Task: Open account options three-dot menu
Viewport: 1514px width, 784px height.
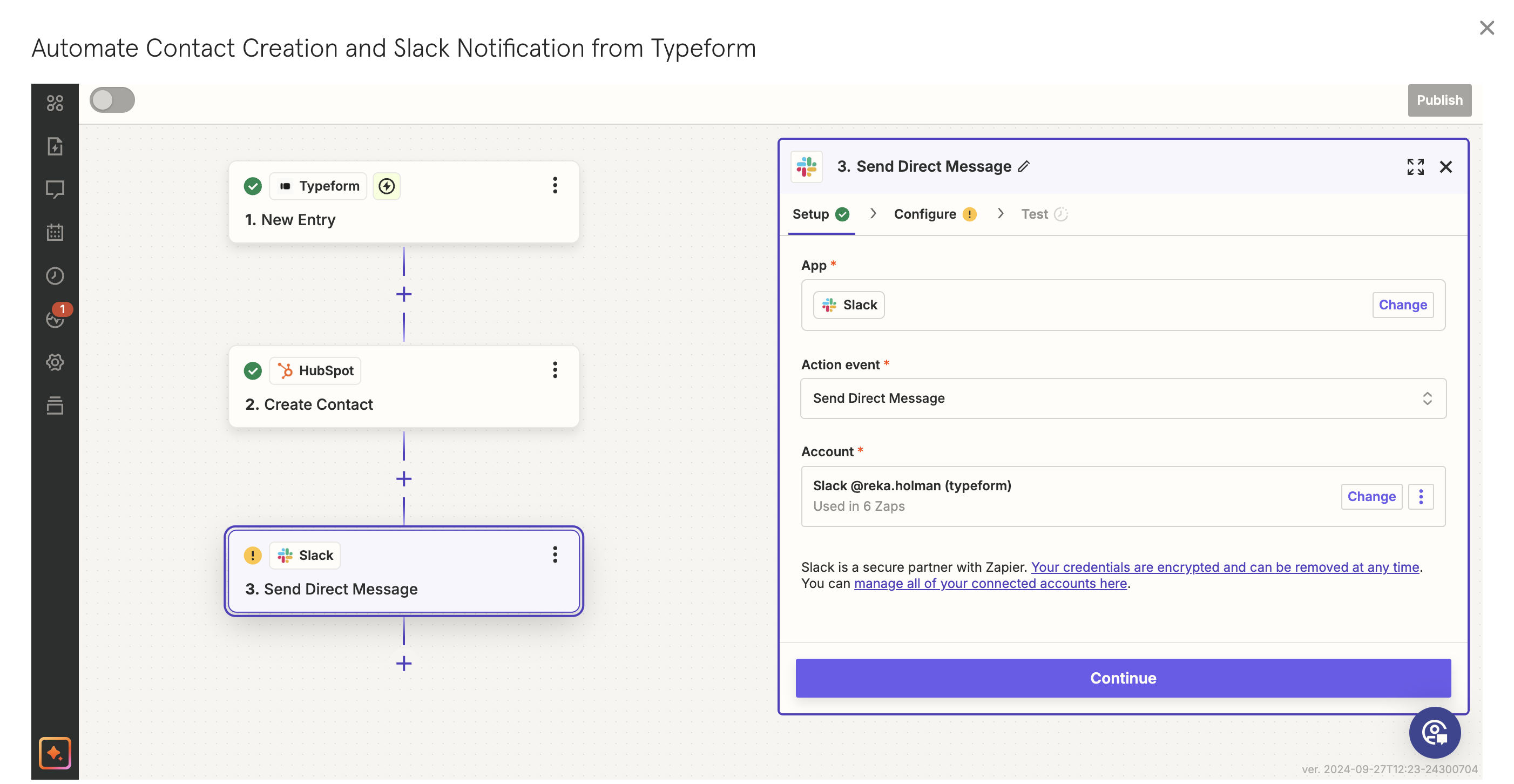Action: (1421, 497)
